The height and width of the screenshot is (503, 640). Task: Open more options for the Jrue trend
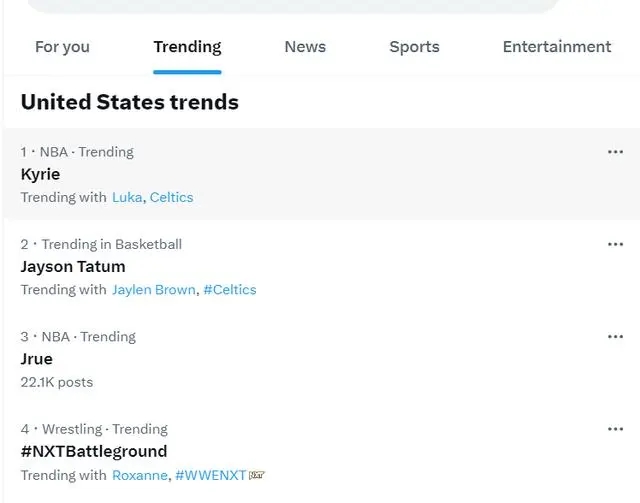tap(615, 336)
